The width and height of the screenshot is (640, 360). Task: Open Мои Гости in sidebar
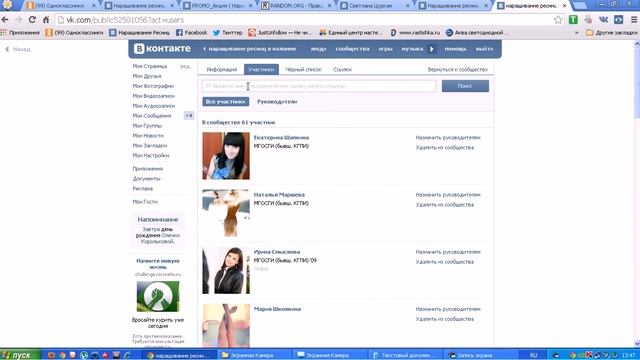[x=144, y=202]
